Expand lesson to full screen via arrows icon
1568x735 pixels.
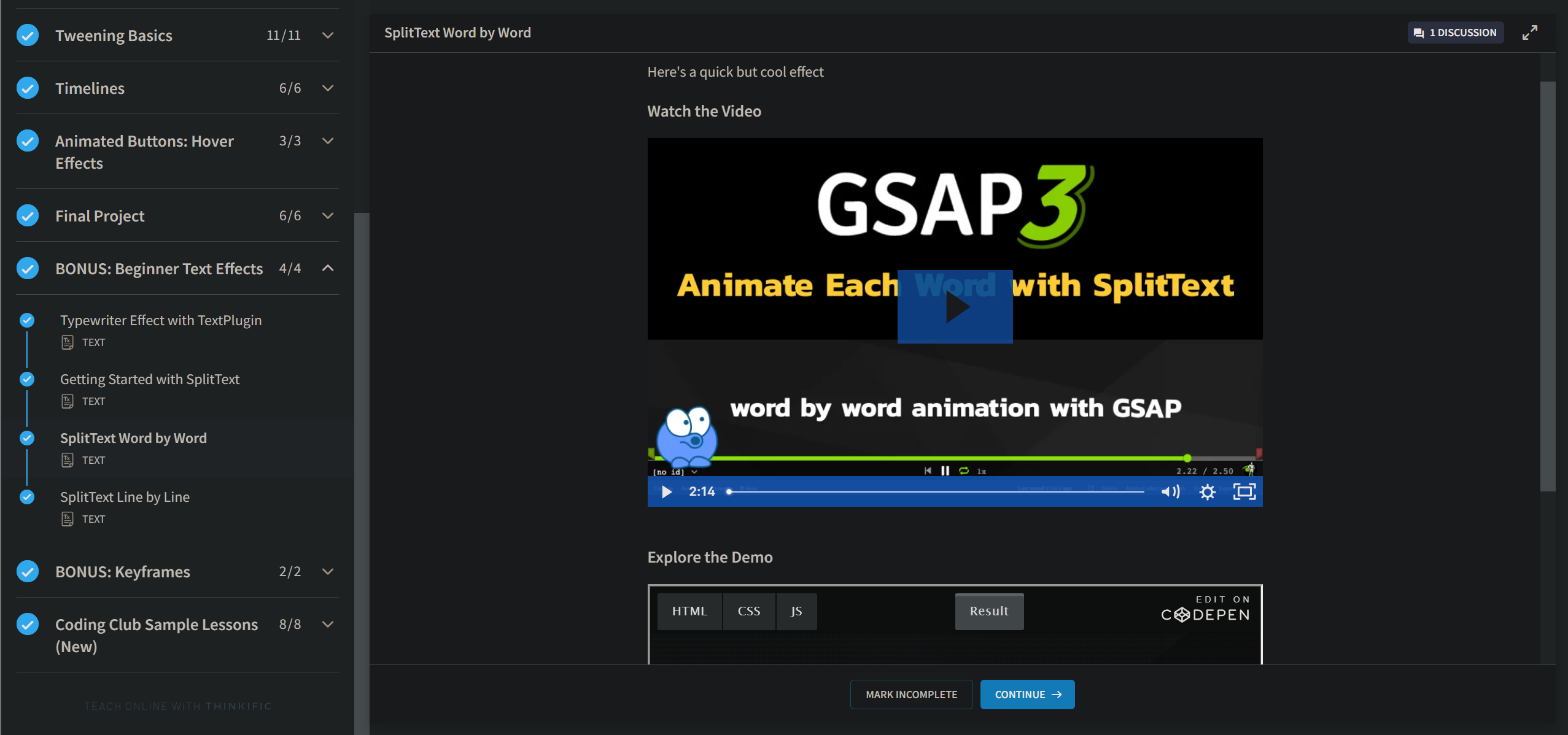(1529, 33)
